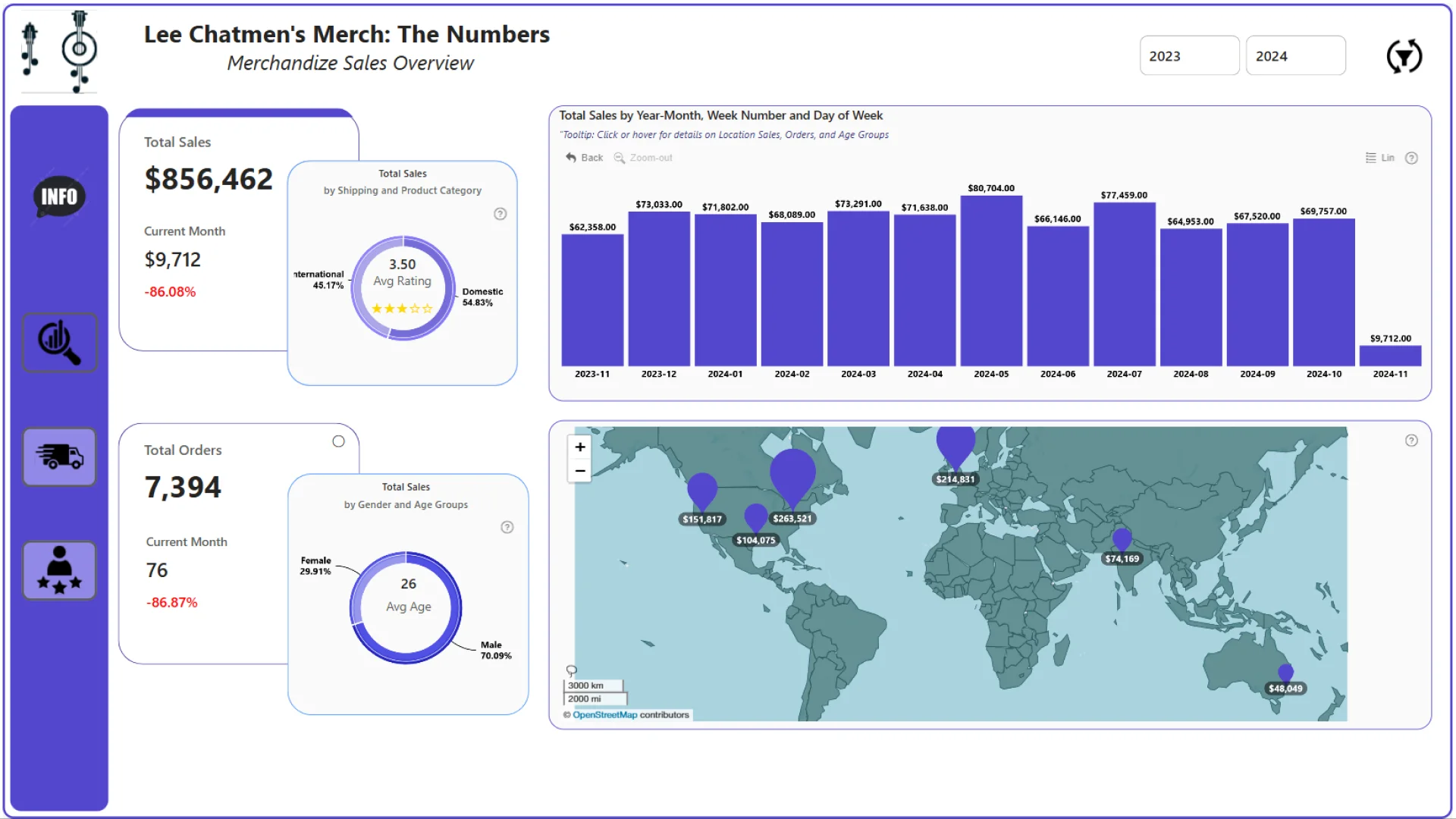The image size is (1456, 819).
Task: Select the 2024 year filter
Action: 1295,55
